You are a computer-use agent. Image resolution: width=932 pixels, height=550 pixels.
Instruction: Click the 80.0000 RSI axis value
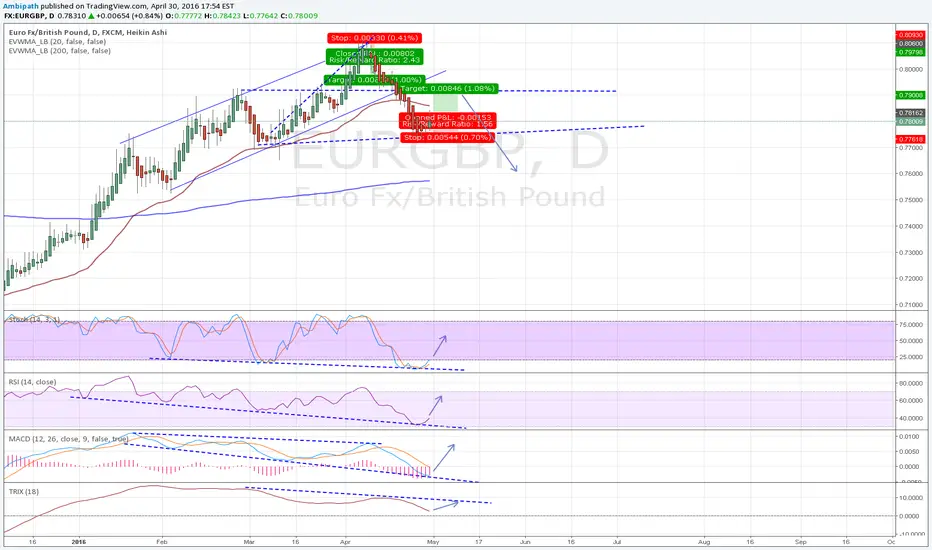tap(911, 384)
